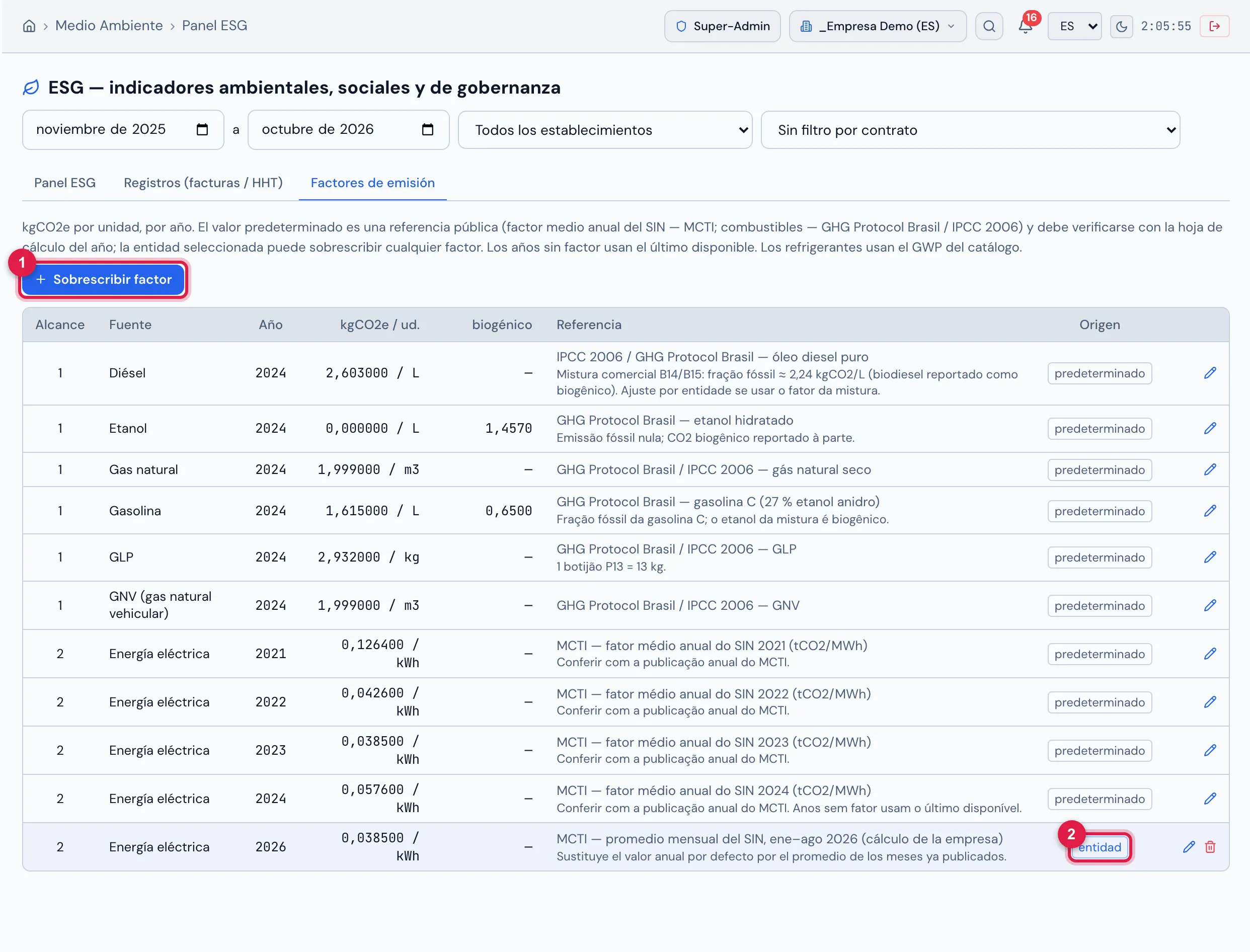Click the biogénico value 1,4570
The height and width of the screenshot is (952, 1250).
508,428
